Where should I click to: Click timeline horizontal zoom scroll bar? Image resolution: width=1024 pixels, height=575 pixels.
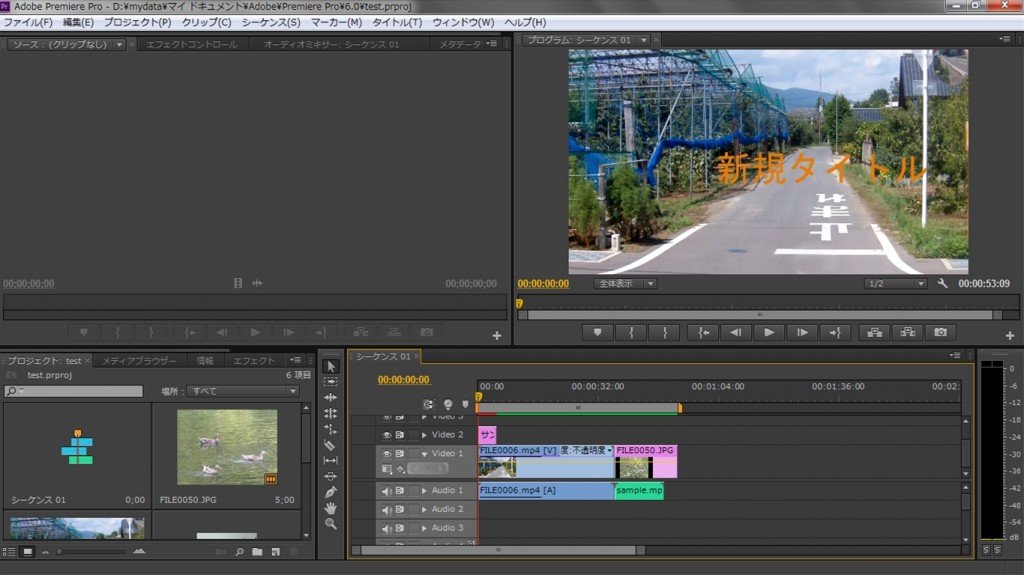(499, 551)
